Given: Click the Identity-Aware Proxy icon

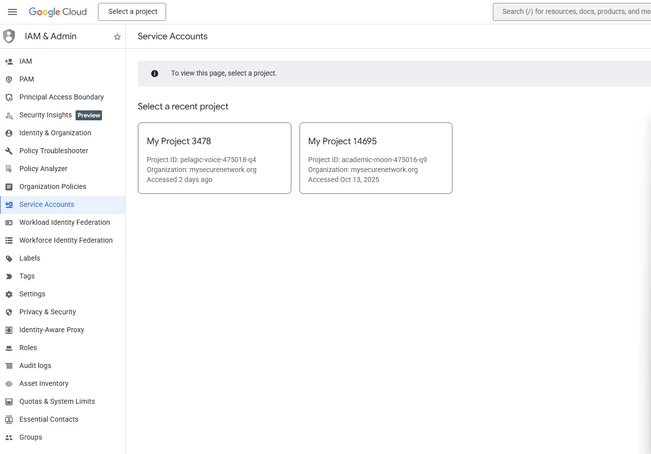Looking at the screenshot, I should click(9, 330).
